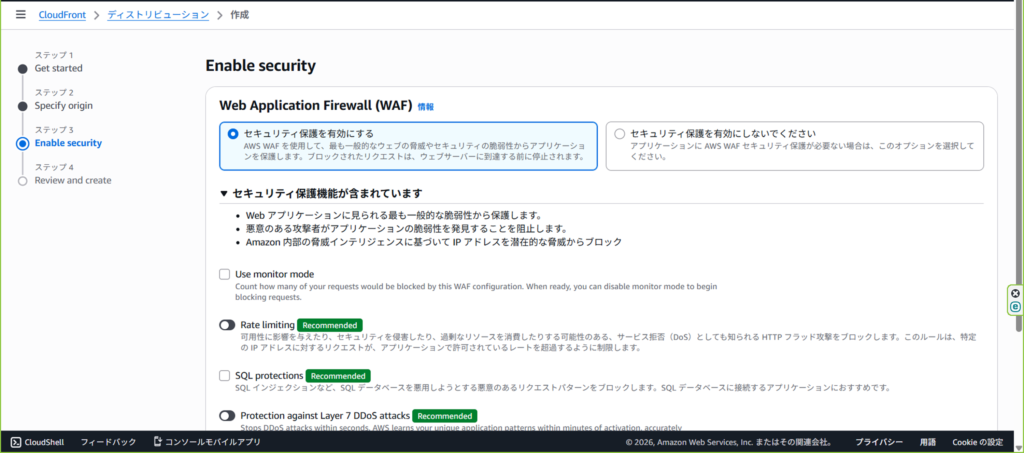Viewport: 1024px width, 453px height.
Task: Click the Step 2 Specify origin circle
Action: pos(22,105)
